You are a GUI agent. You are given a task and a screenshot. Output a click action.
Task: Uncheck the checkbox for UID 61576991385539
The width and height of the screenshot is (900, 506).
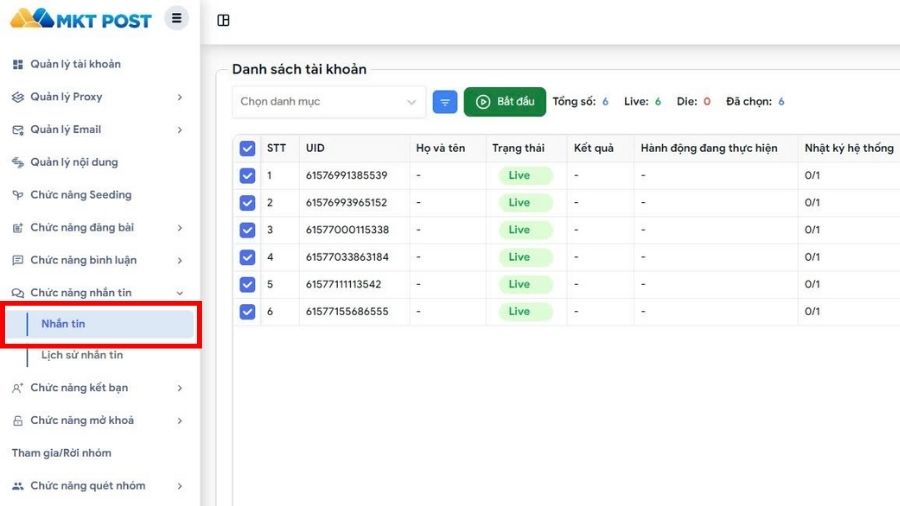247,176
